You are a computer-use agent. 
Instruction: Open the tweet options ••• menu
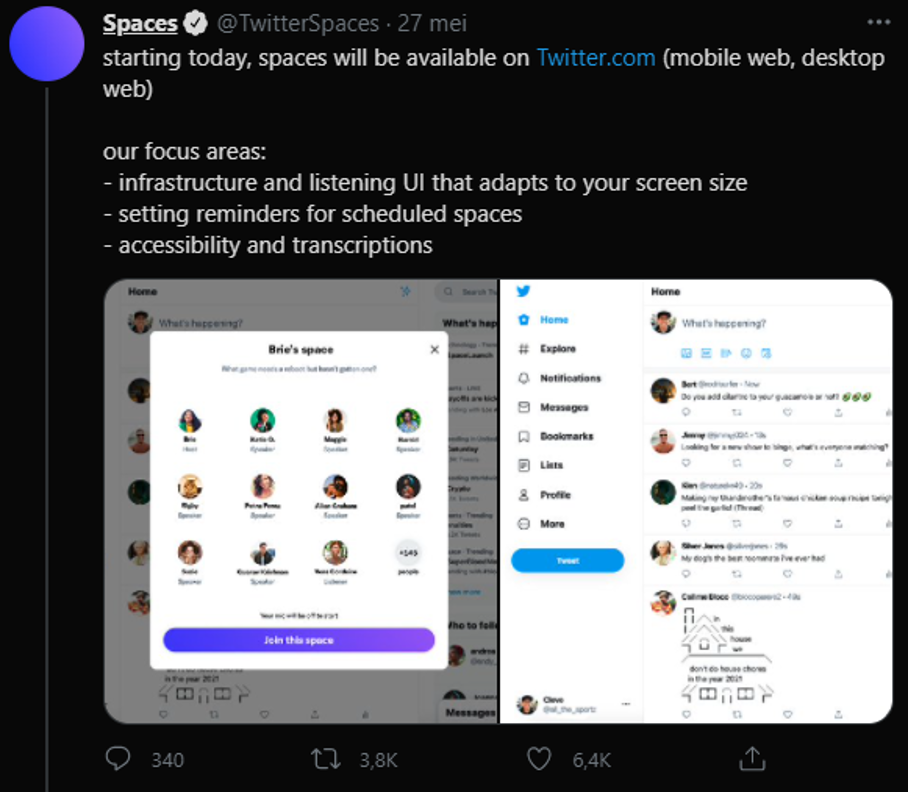pyautogui.click(x=877, y=23)
